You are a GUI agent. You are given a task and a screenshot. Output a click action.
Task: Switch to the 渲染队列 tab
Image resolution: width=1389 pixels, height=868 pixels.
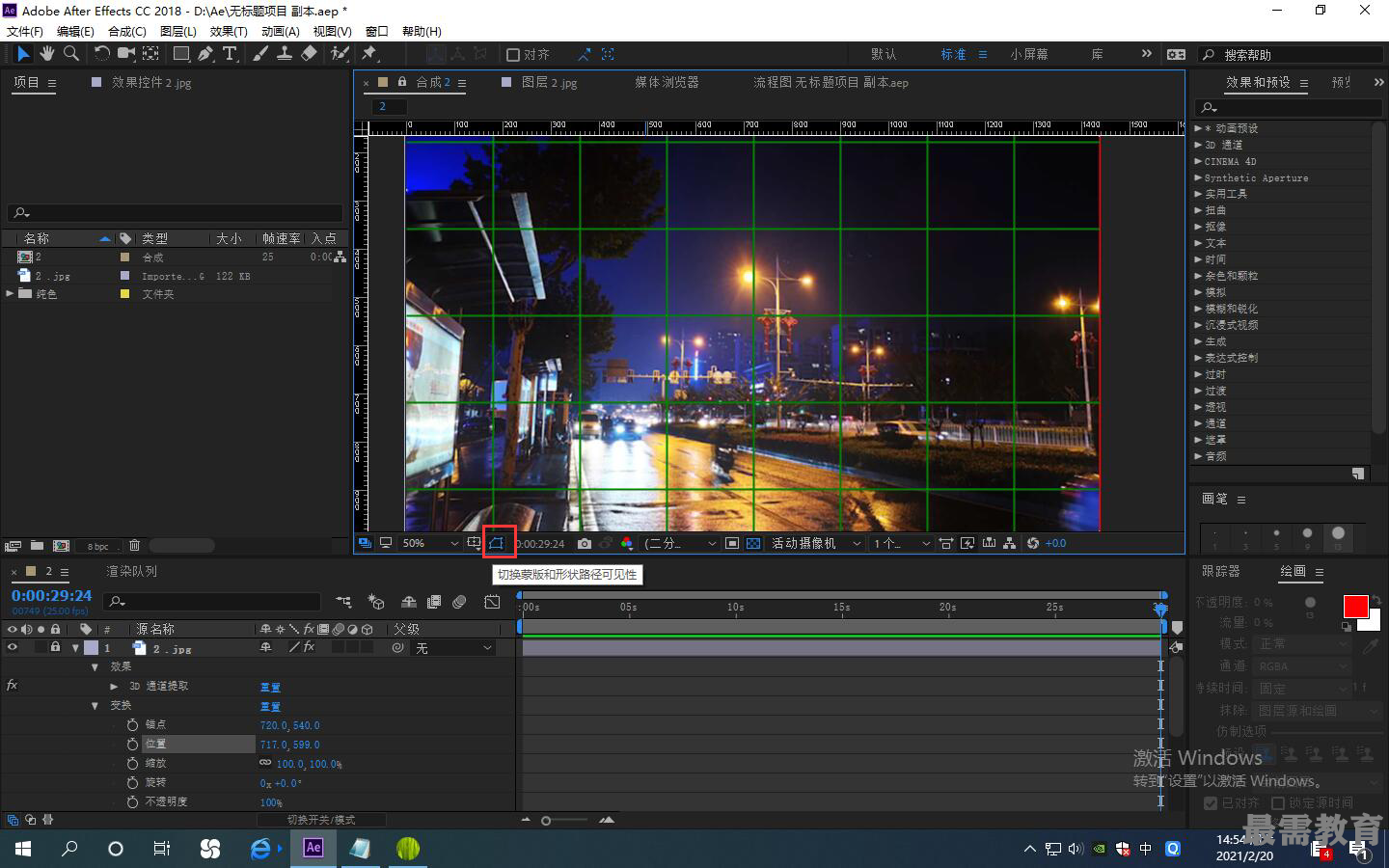coord(131,571)
